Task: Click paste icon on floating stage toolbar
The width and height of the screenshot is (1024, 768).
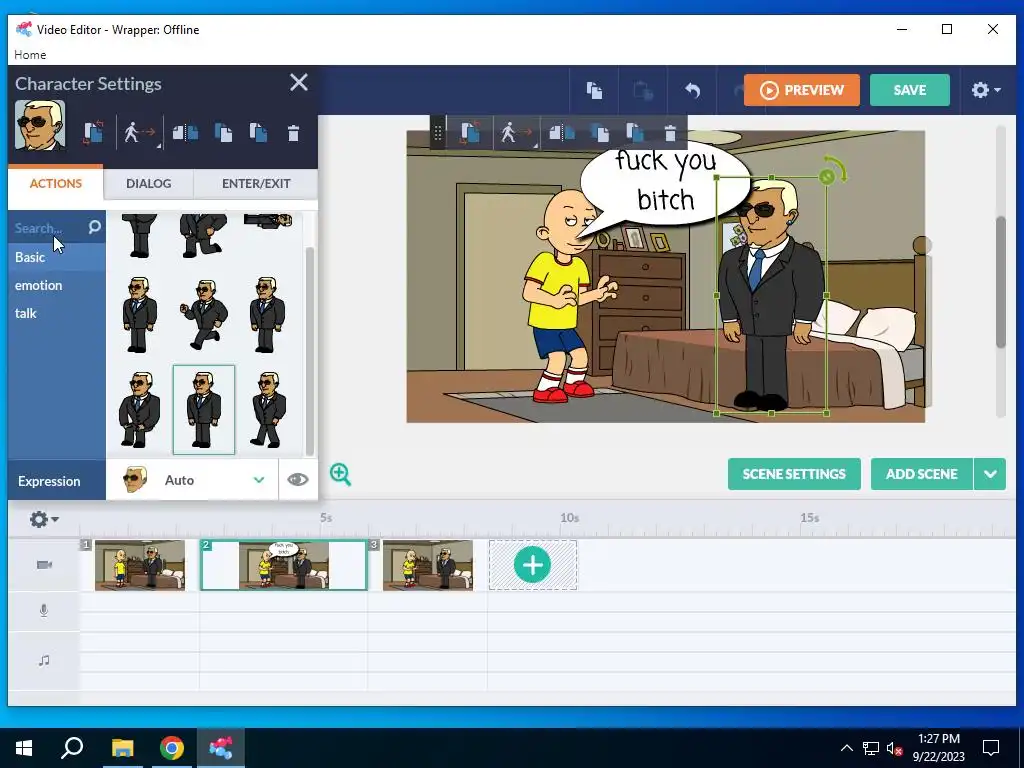Action: (635, 133)
